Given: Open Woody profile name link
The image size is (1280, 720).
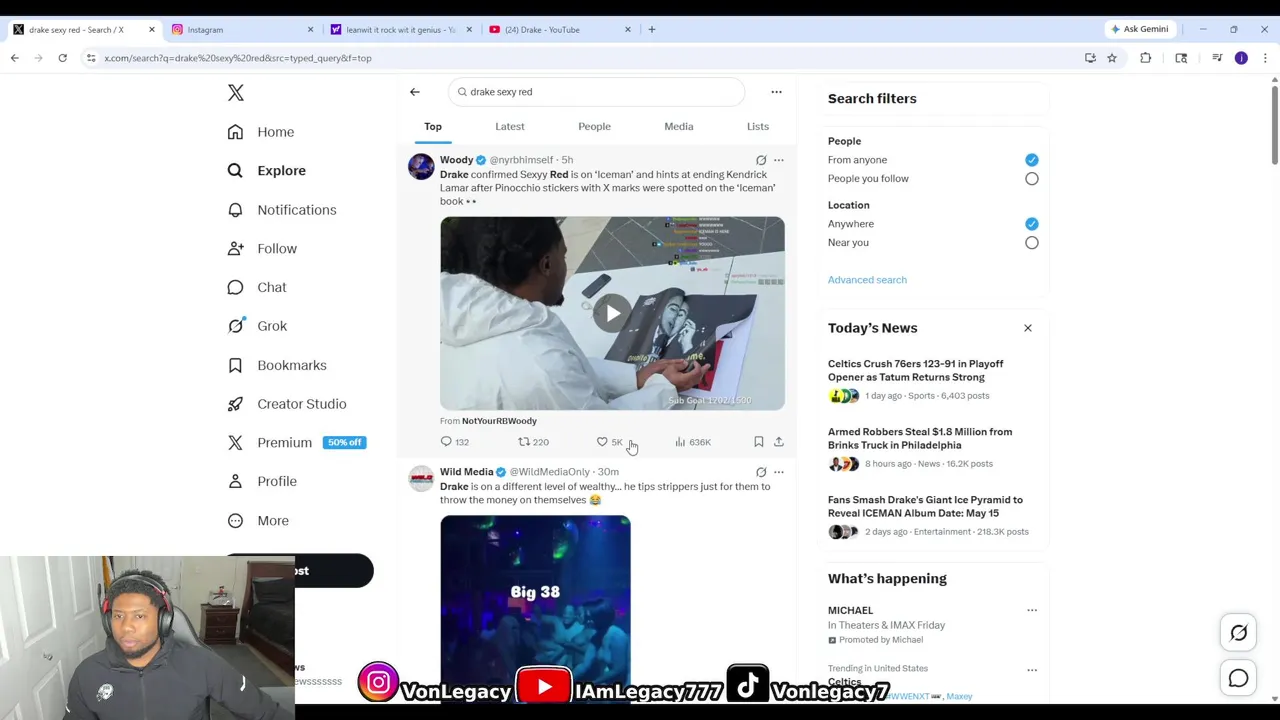Looking at the screenshot, I should click(456, 160).
